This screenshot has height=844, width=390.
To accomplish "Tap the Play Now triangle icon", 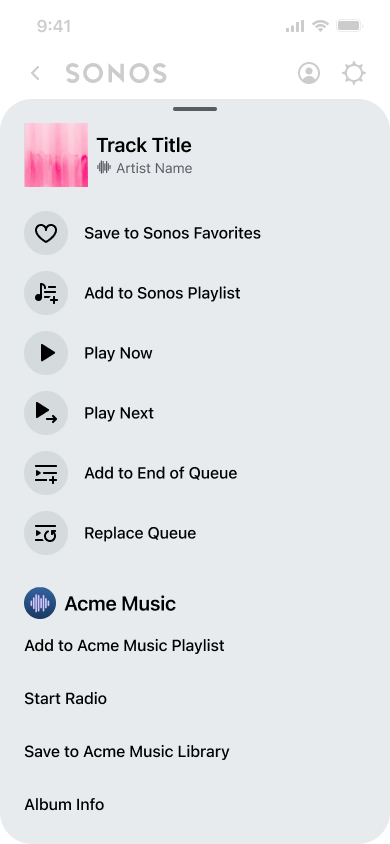I will pyautogui.click(x=46, y=353).
